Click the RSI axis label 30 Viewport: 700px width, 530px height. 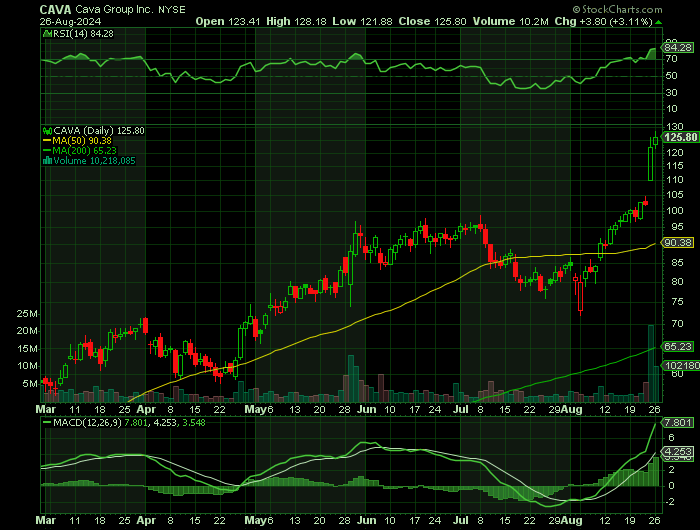point(671,92)
